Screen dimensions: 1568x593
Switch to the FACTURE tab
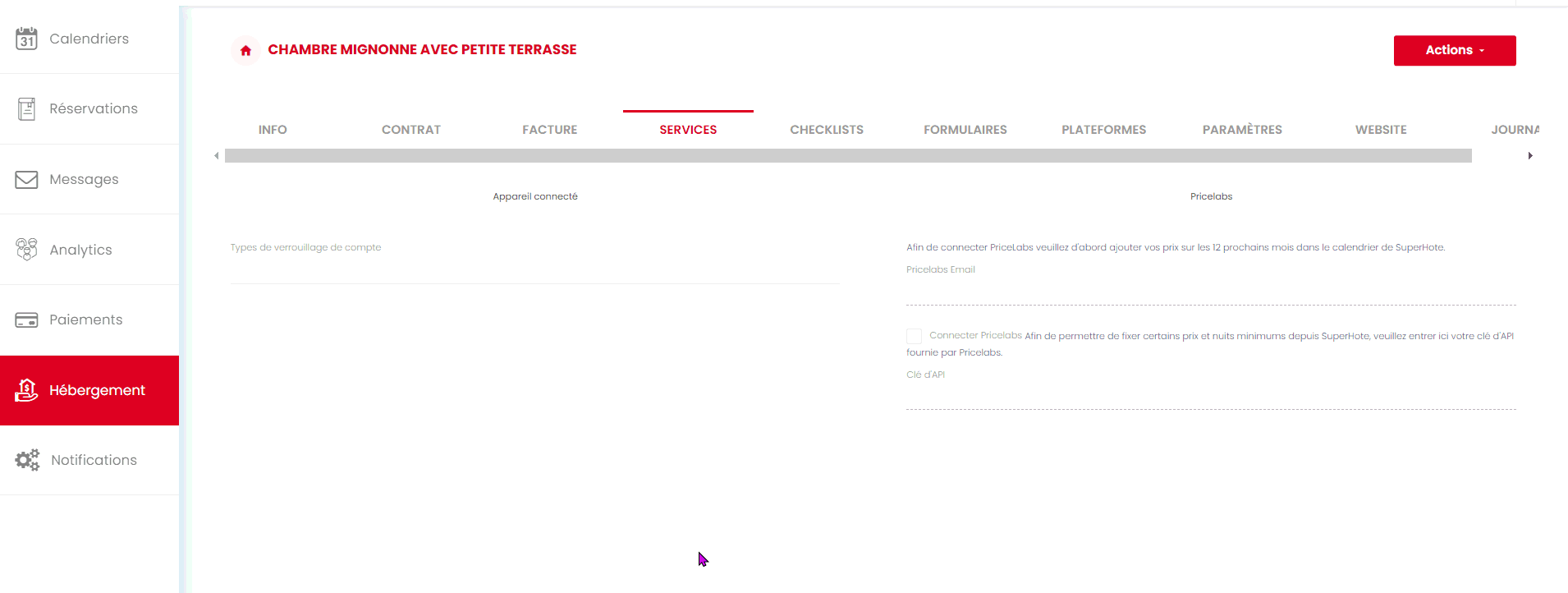[550, 130]
